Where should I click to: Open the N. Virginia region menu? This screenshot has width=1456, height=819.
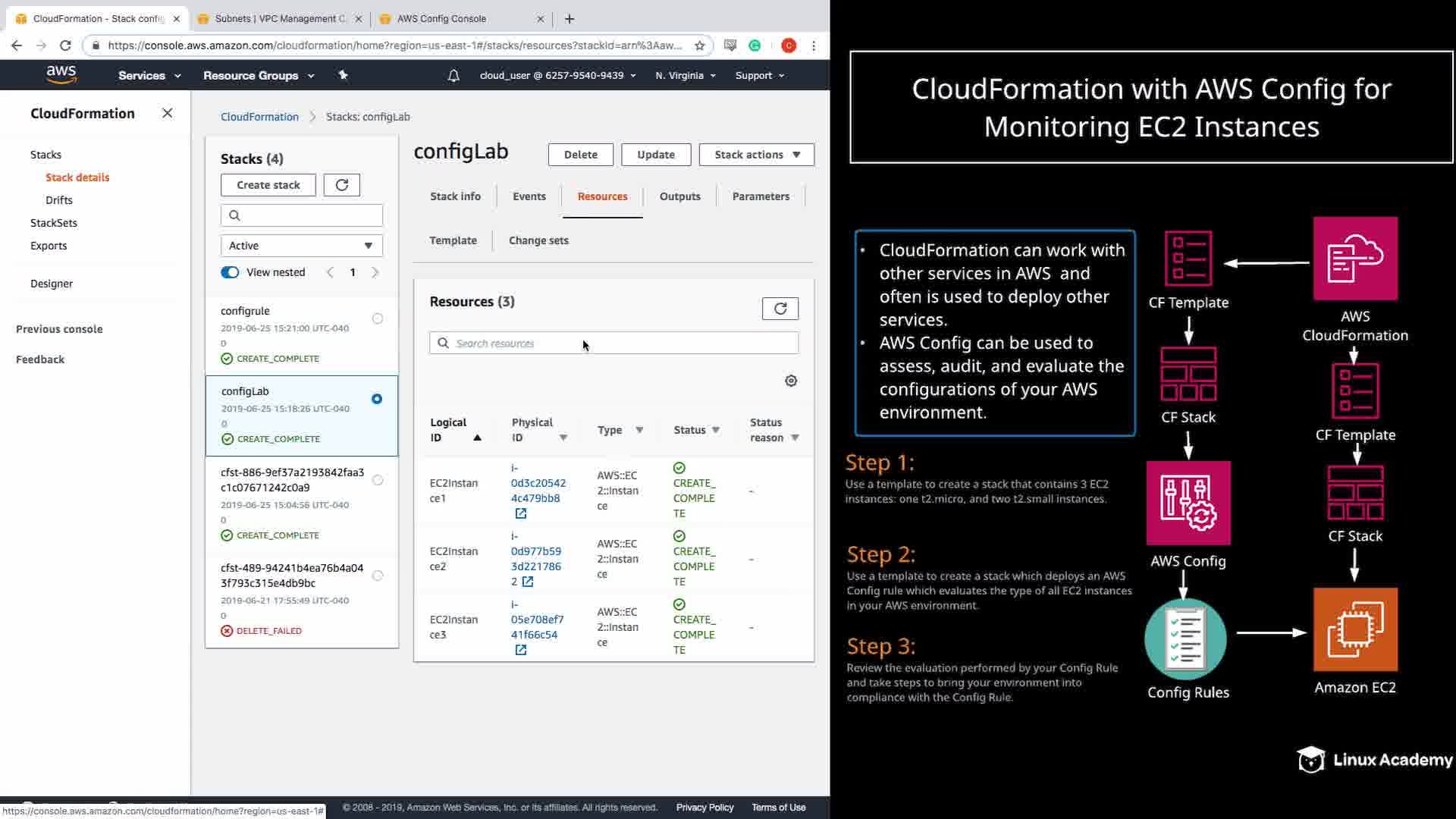685,76
